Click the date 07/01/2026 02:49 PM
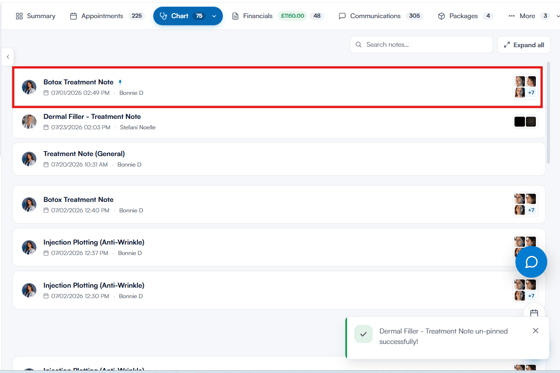560x373 pixels. tap(80, 93)
